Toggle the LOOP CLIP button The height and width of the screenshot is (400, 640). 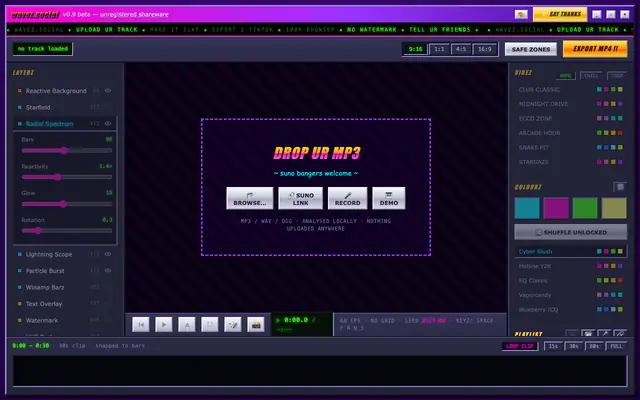pyautogui.click(x=520, y=346)
